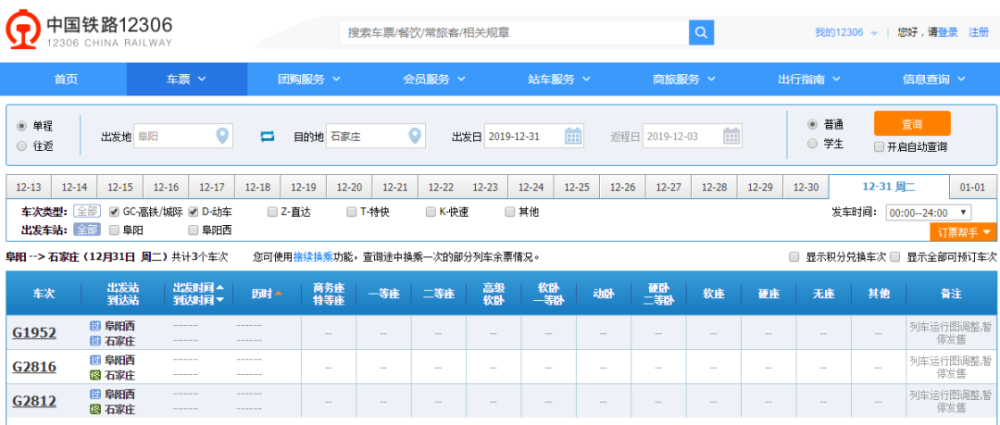Open the 团购服务 navigation menu
The height and width of the screenshot is (425, 1000).
tap(308, 79)
